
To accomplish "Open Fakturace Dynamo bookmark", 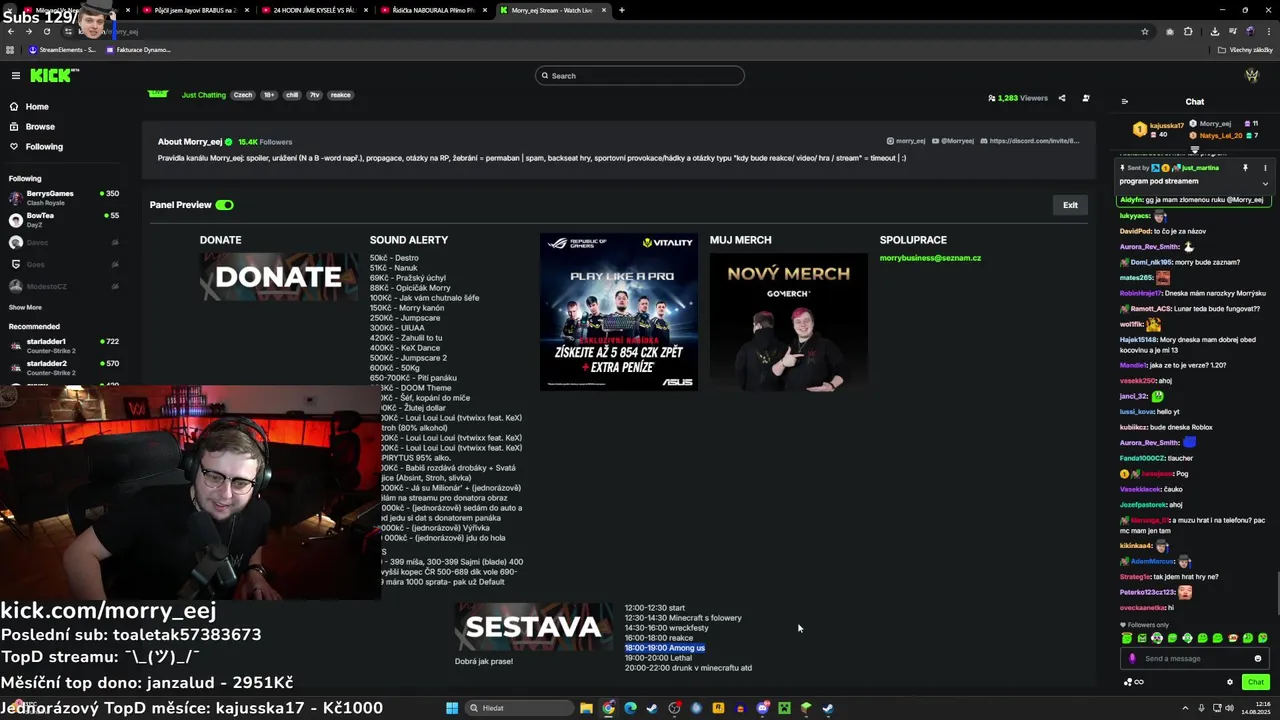I will [138, 50].
